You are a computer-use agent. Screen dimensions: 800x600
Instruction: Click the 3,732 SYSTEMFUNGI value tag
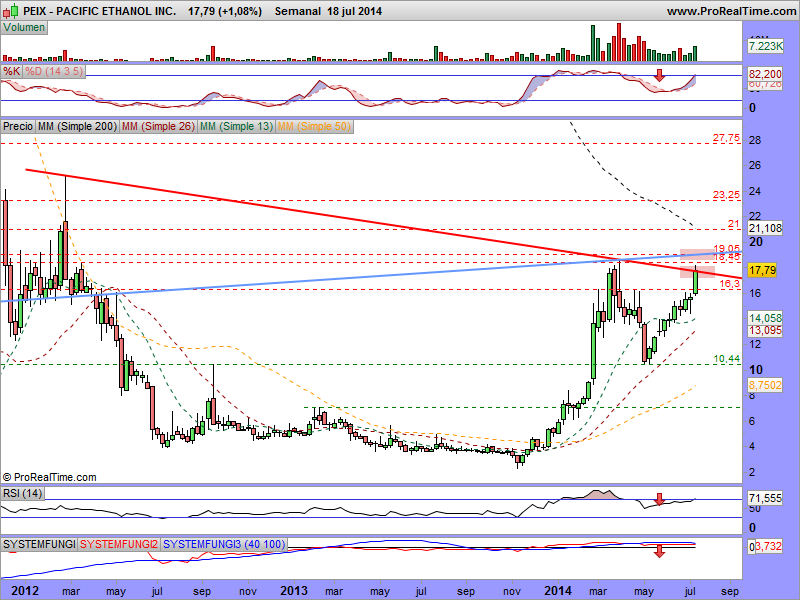coord(768,546)
